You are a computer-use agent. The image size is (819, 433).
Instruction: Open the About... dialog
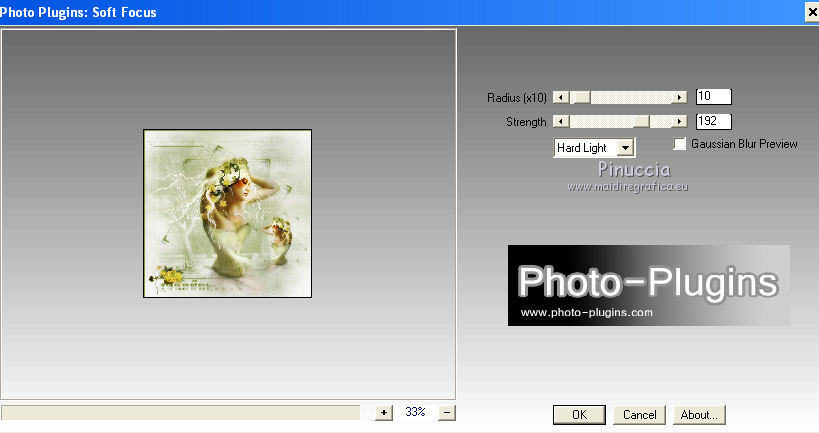pyautogui.click(x=699, y=415)
